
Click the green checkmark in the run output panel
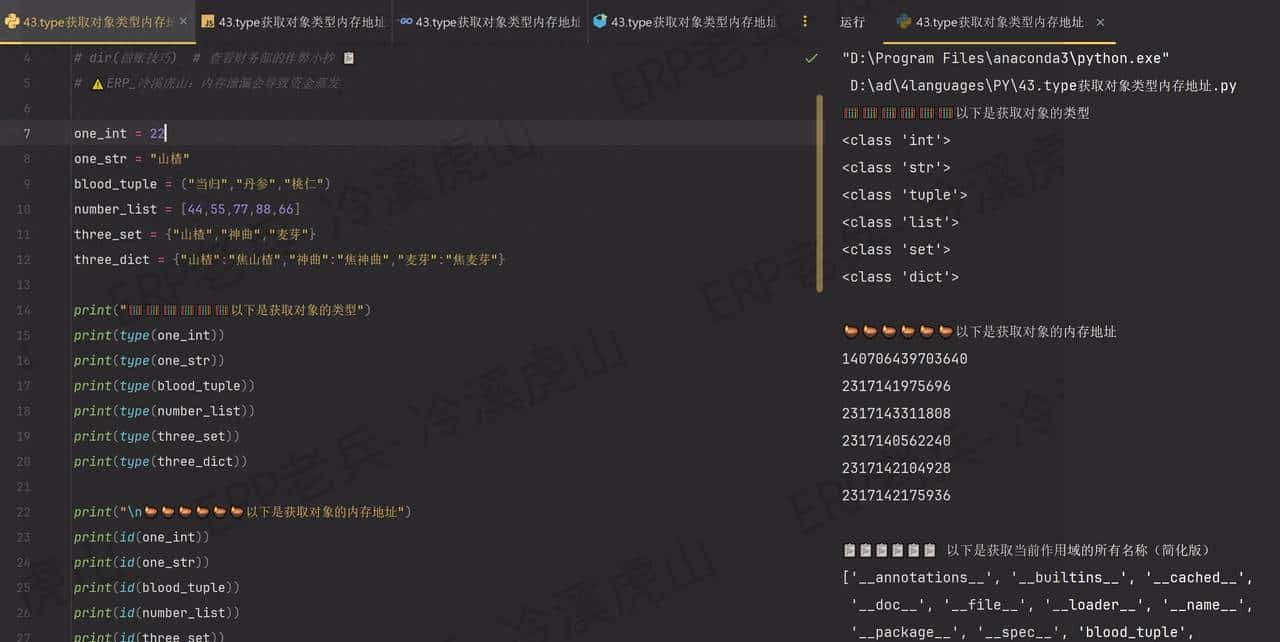(811, 58)
